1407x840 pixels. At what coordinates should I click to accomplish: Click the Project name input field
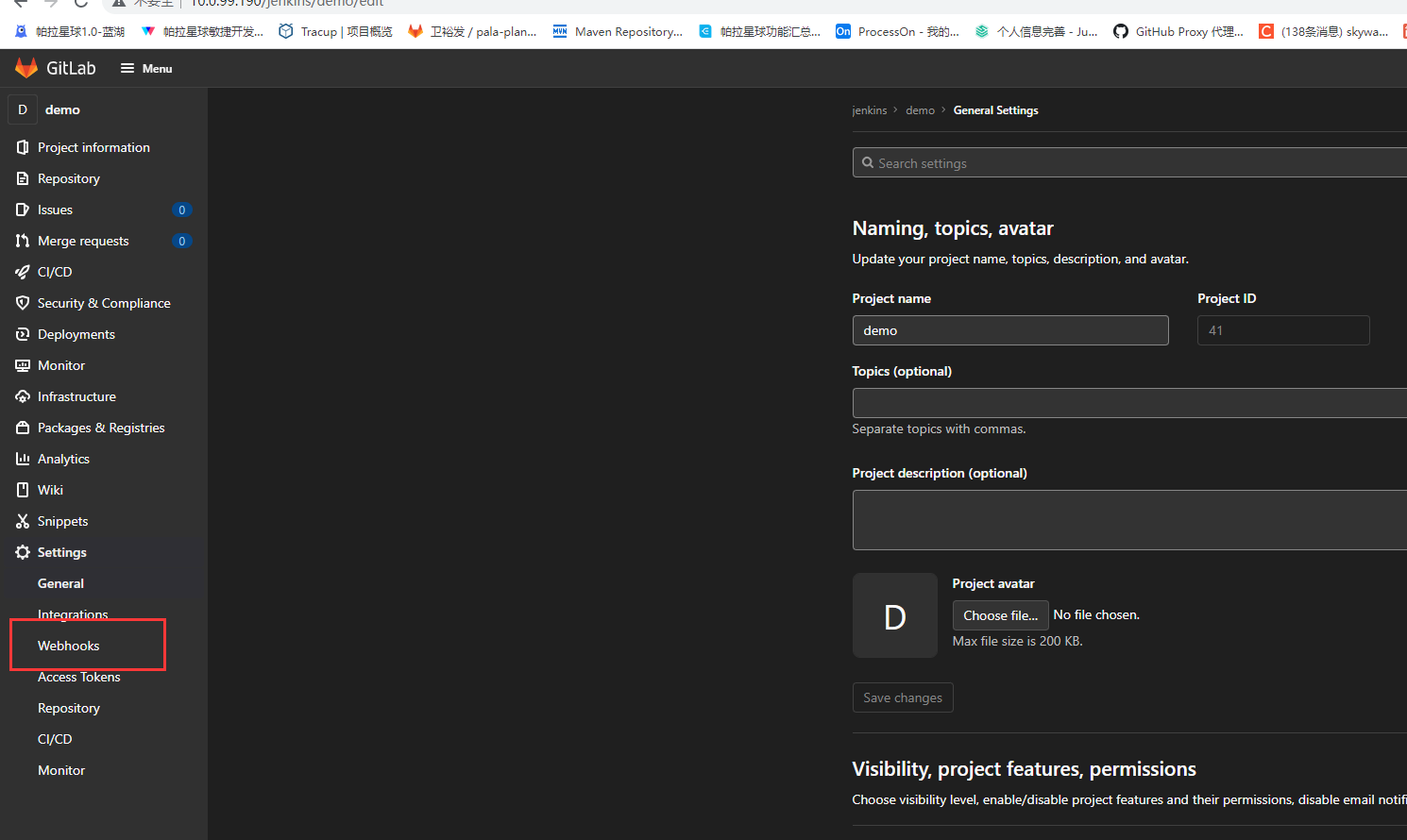[1010, 330]
